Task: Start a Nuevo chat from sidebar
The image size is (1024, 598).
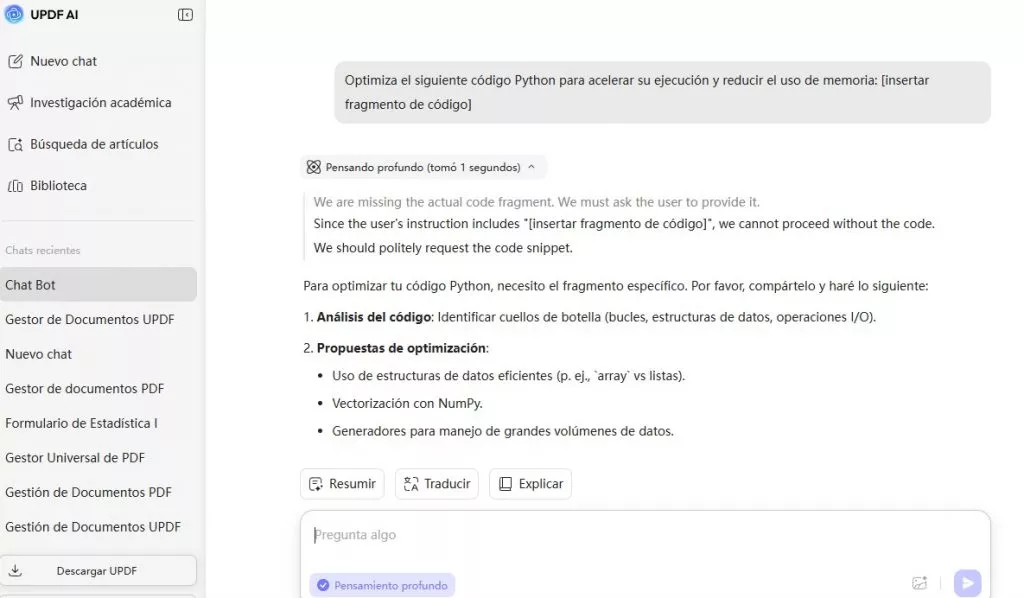Action: coord(63,61)
